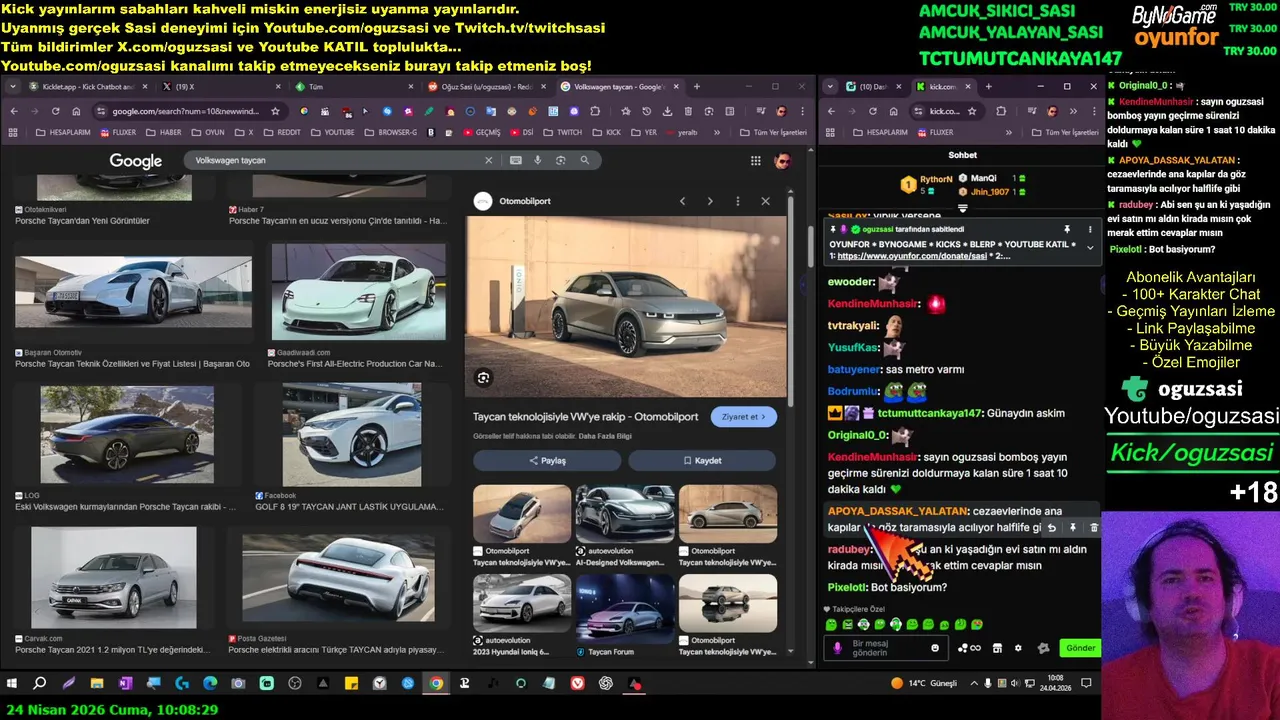Bookmark the kick.com page
Image resolution: width=1280 pixels, height=720 pixels.
tap(972, 111)
